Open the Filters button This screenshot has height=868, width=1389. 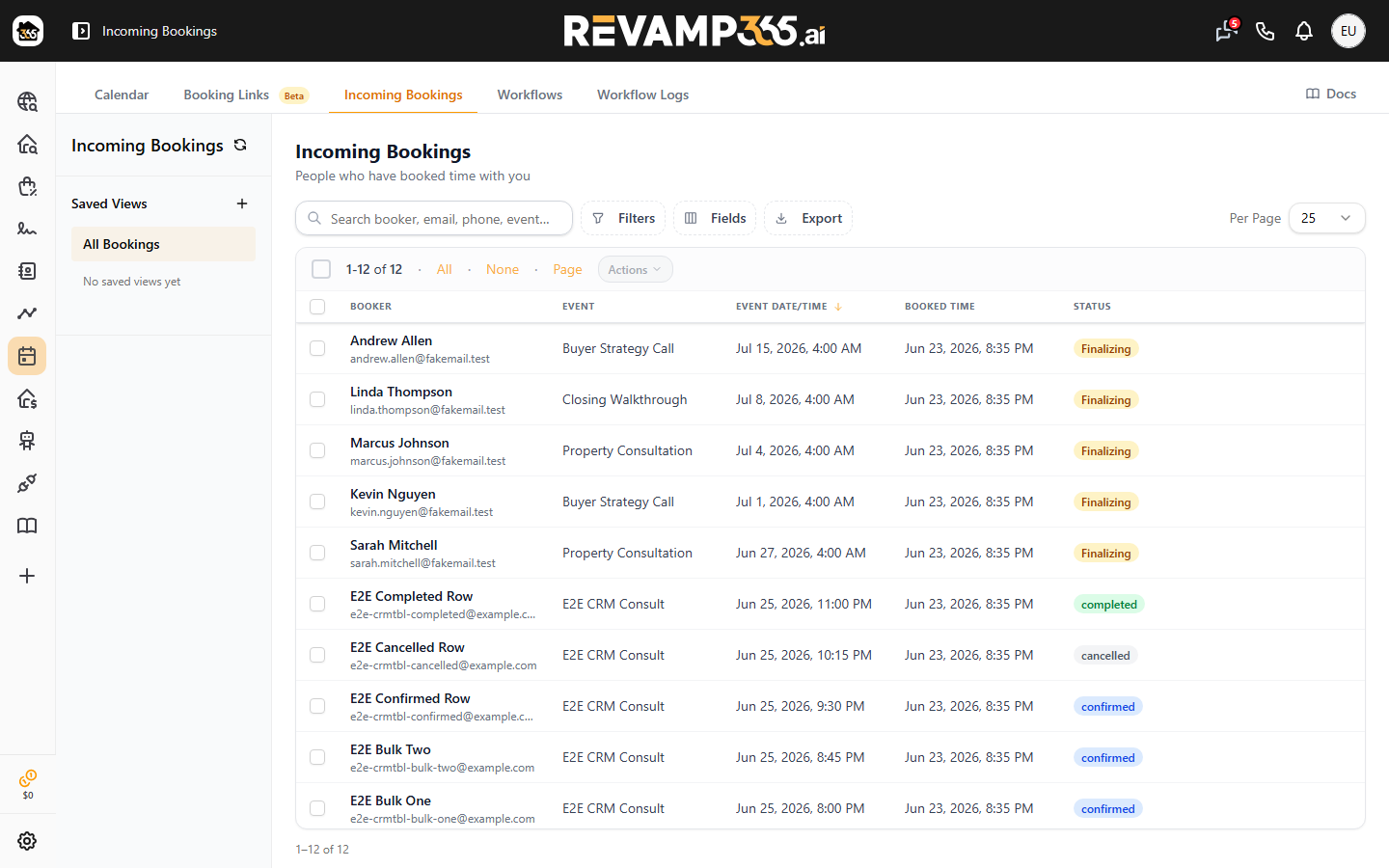tap(623, 218)
